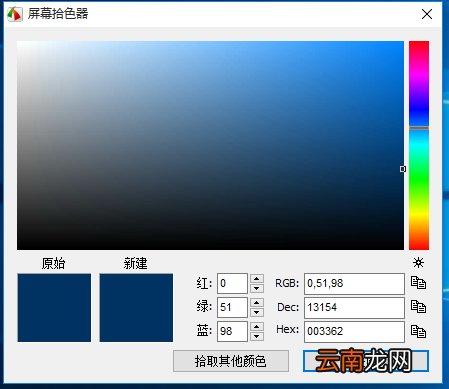Viewport: 449px width, 389px height.
Task: Increase the green (绿) value
Action: click(x=257, y=302)
